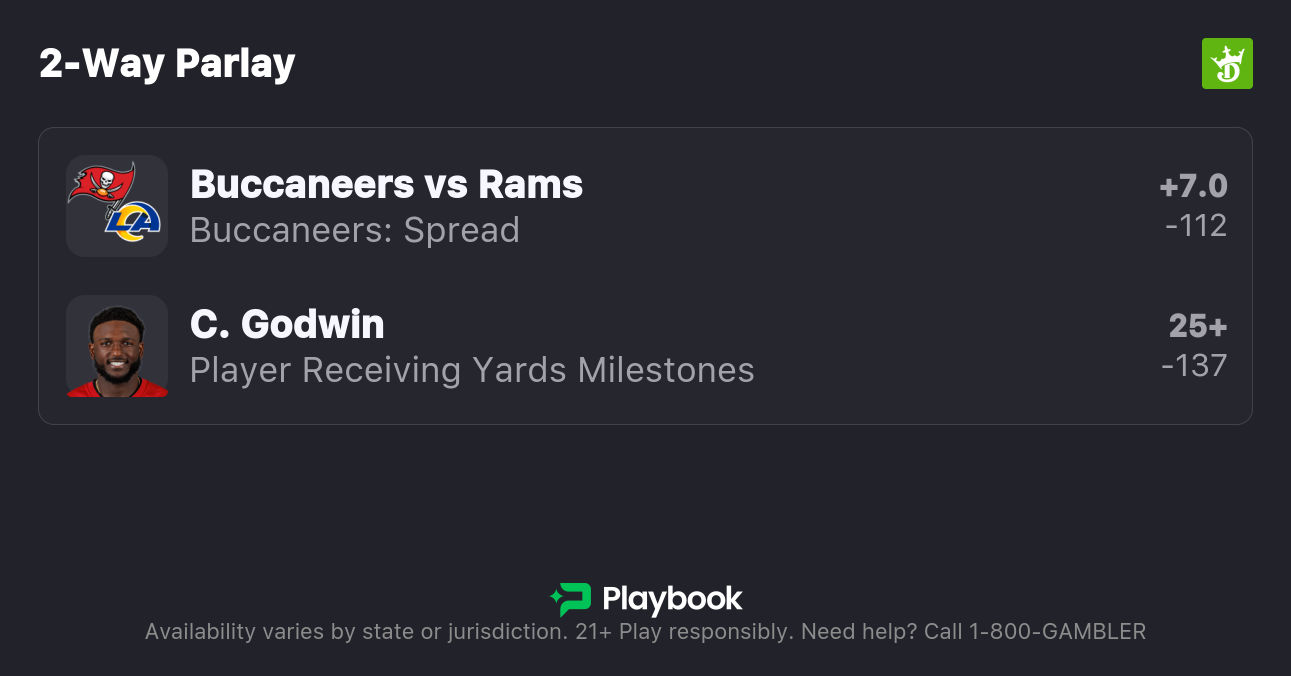Screen dimensions: 1291x676
Task: Select the +7.0 spread value
Action: (x=1193, y=186)
